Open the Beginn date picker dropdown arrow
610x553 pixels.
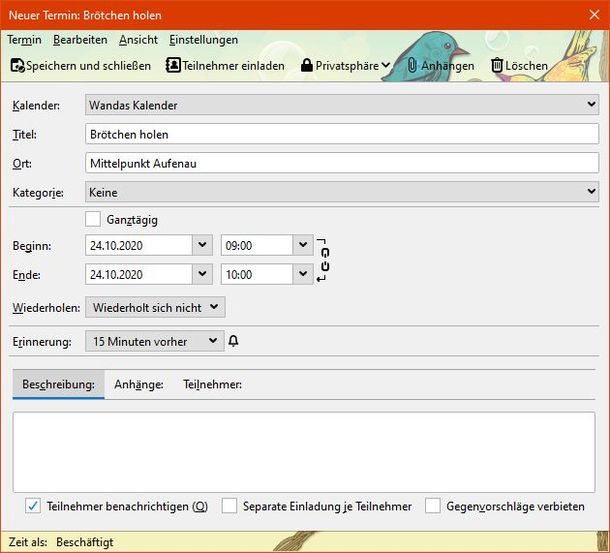coord(202,245)
